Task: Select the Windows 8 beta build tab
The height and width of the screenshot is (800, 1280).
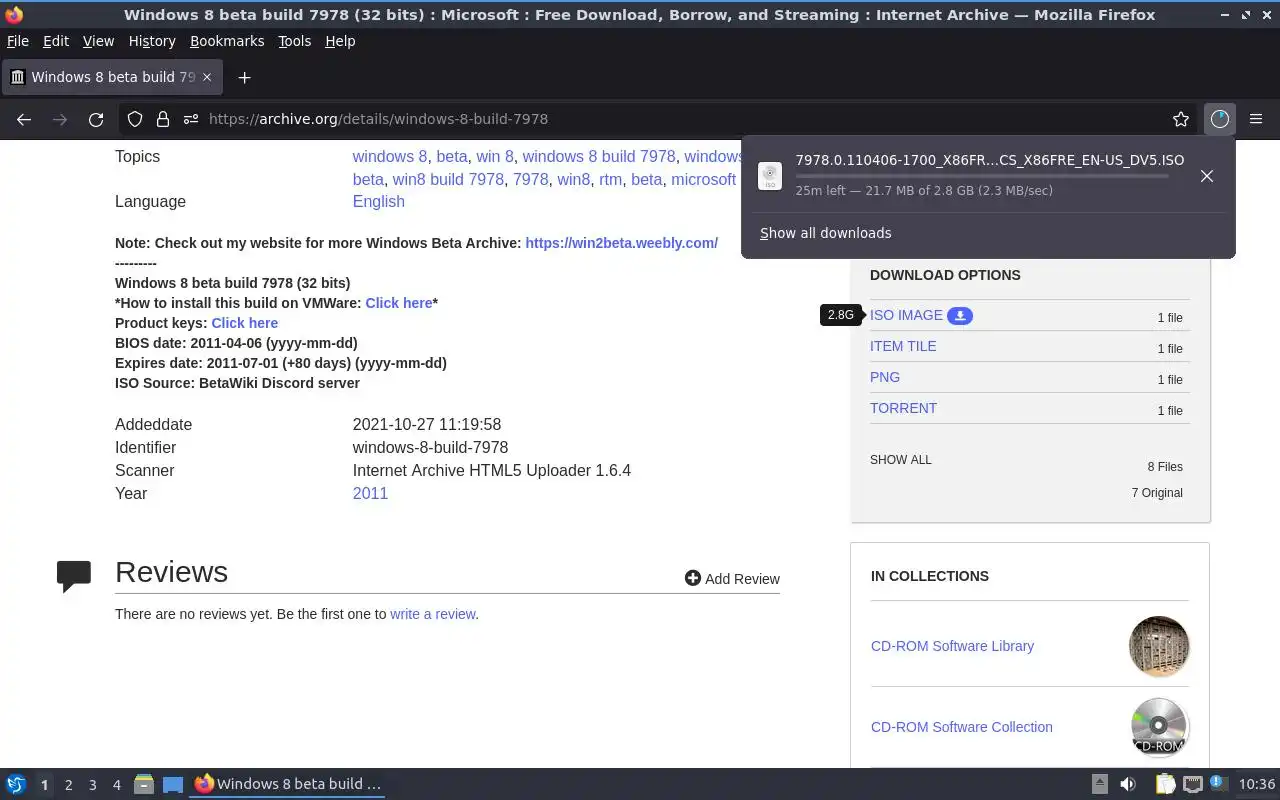Action: coord(112,77)
